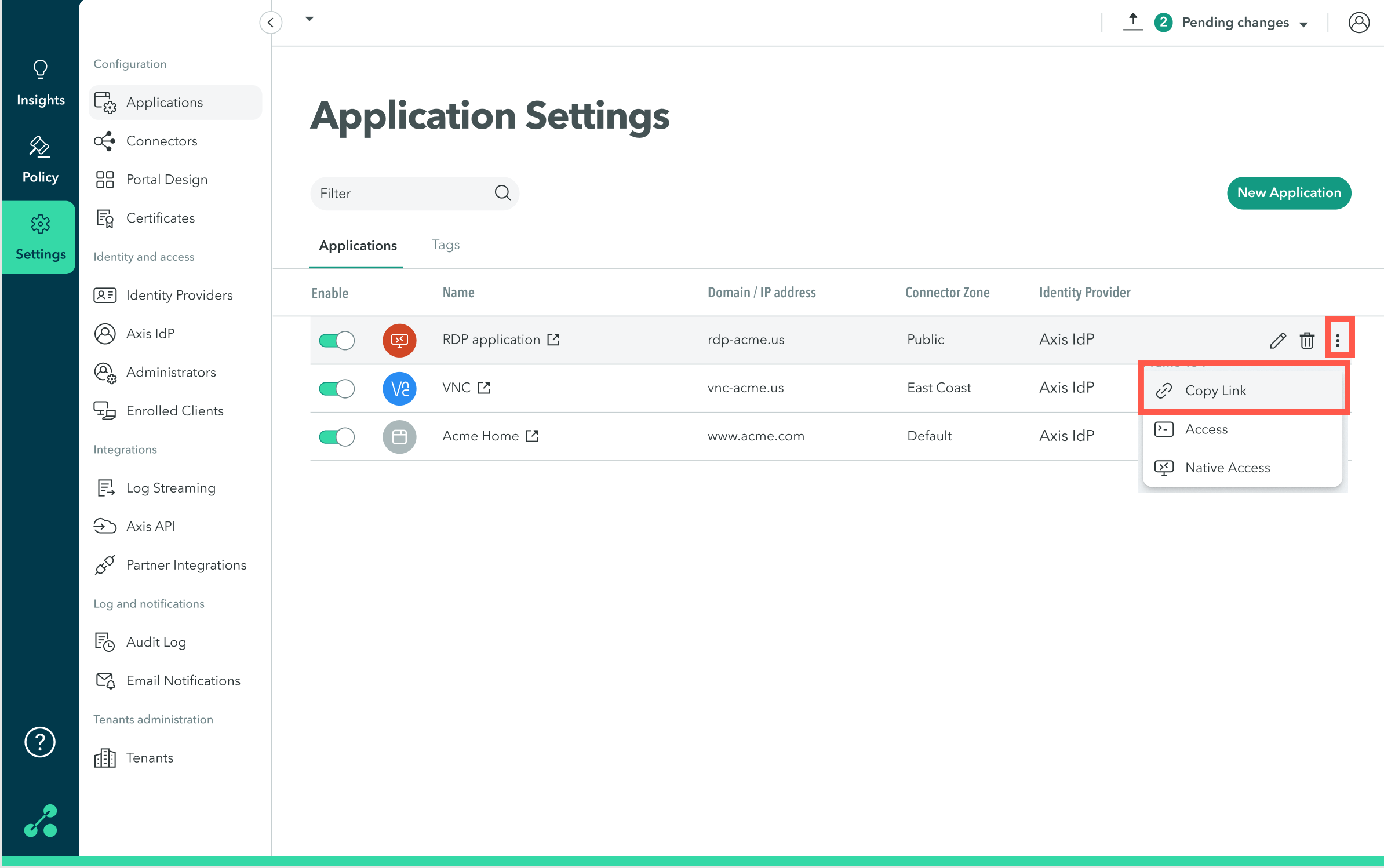Click the pencil edit icon for RDP application
Viewport: 1384px width, 868px height.
point(1277,340)
